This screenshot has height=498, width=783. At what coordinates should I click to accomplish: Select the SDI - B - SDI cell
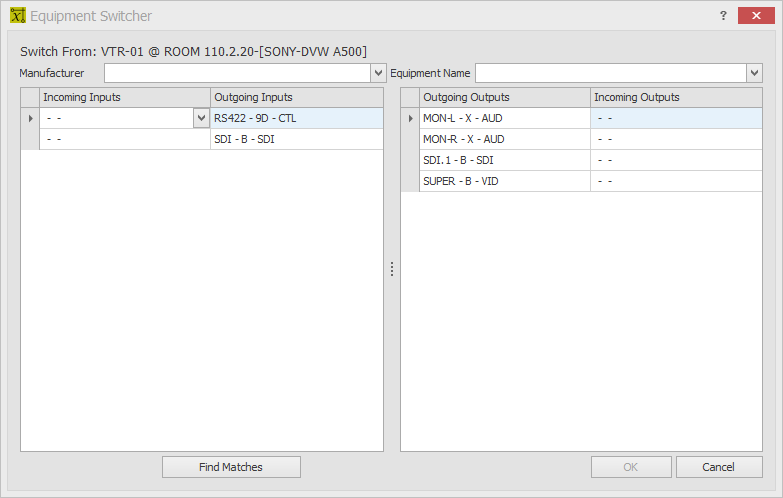click(x=297, y=139)
